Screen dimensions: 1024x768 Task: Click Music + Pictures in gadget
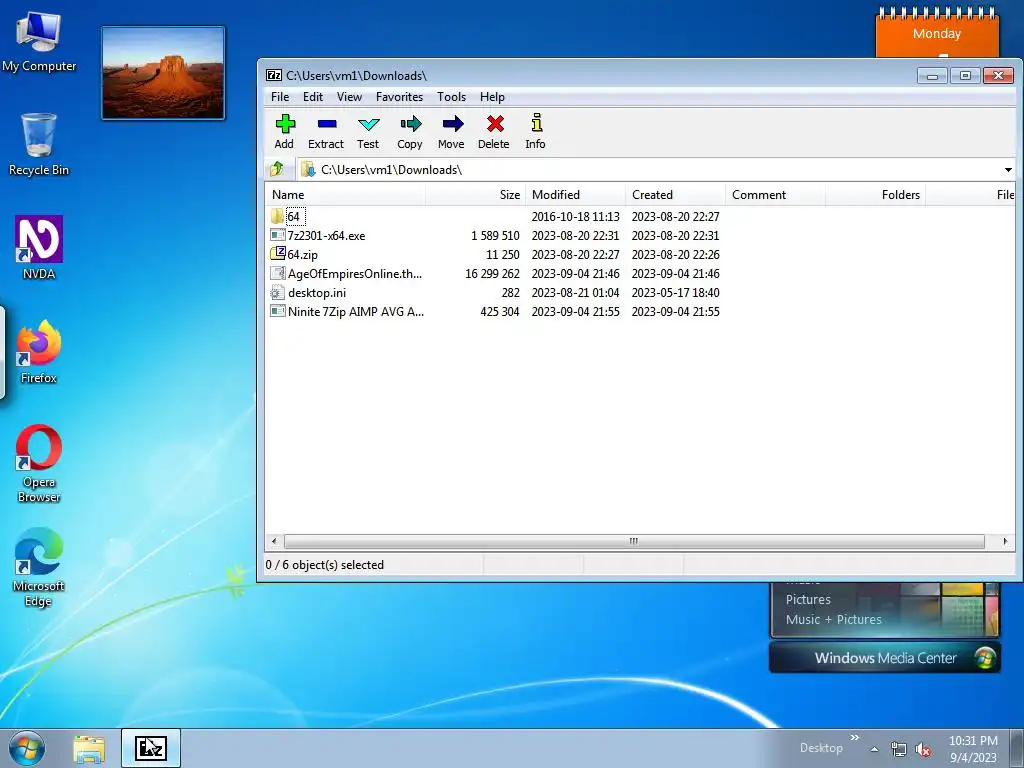tap(833, 620)
